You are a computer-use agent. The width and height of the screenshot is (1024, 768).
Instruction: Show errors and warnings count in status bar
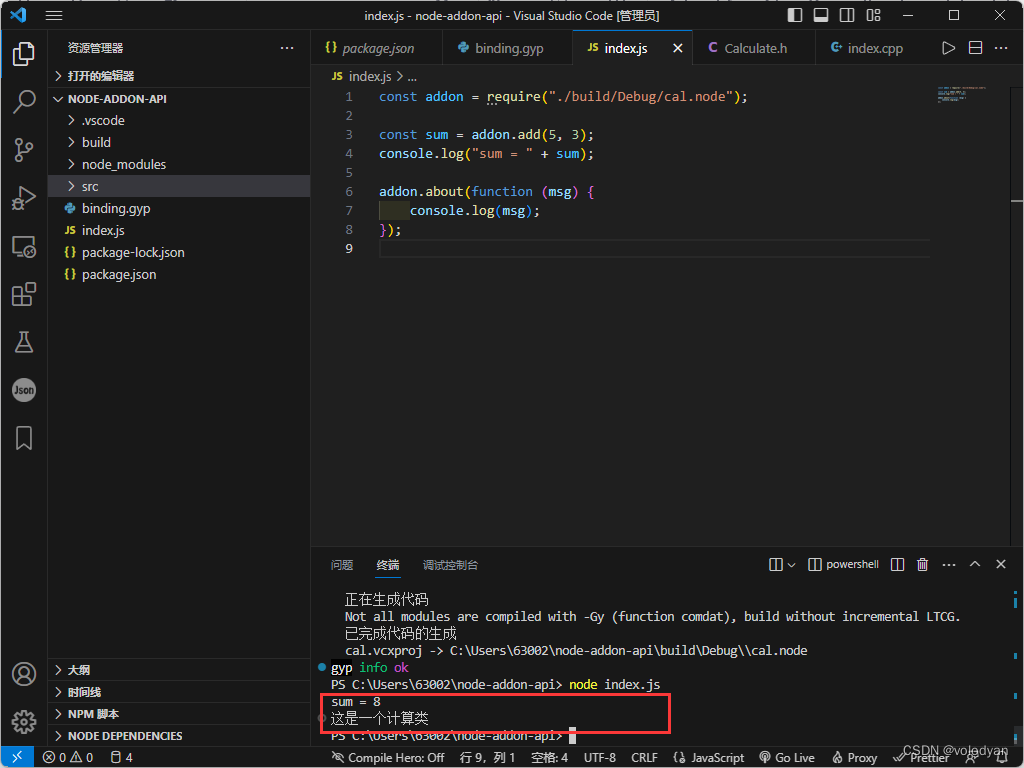pyautogui.click(x=68, y=758)
